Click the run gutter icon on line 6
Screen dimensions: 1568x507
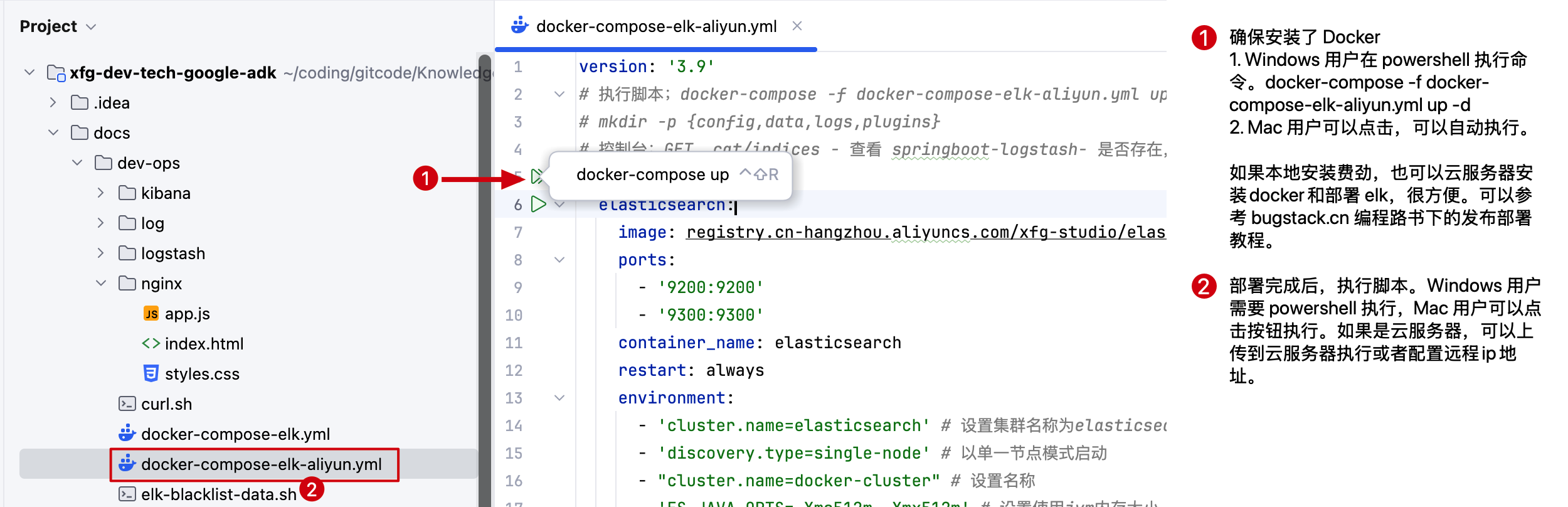coord(538,205)
